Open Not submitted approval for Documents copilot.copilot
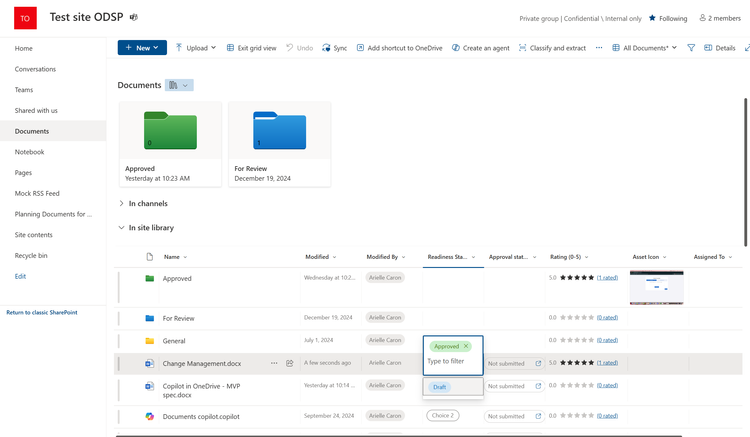 [x=515, y=416]
